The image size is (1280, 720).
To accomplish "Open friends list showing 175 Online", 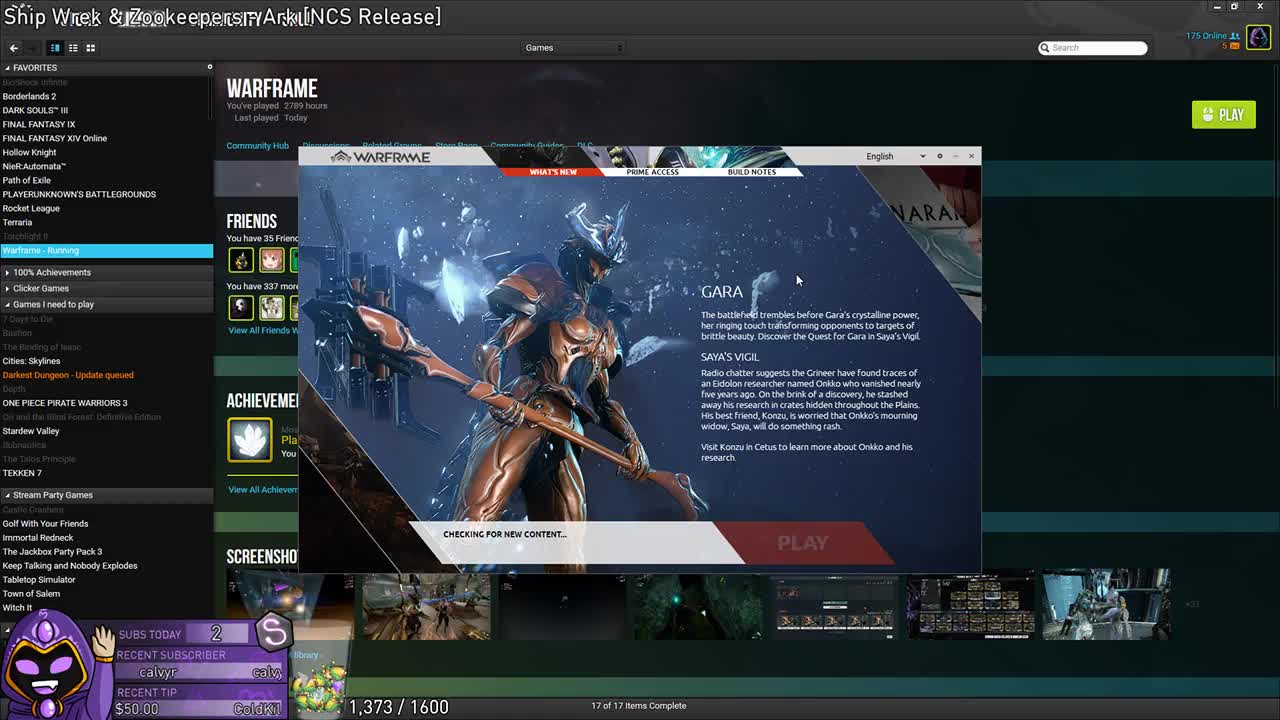I will point(1213,36).
